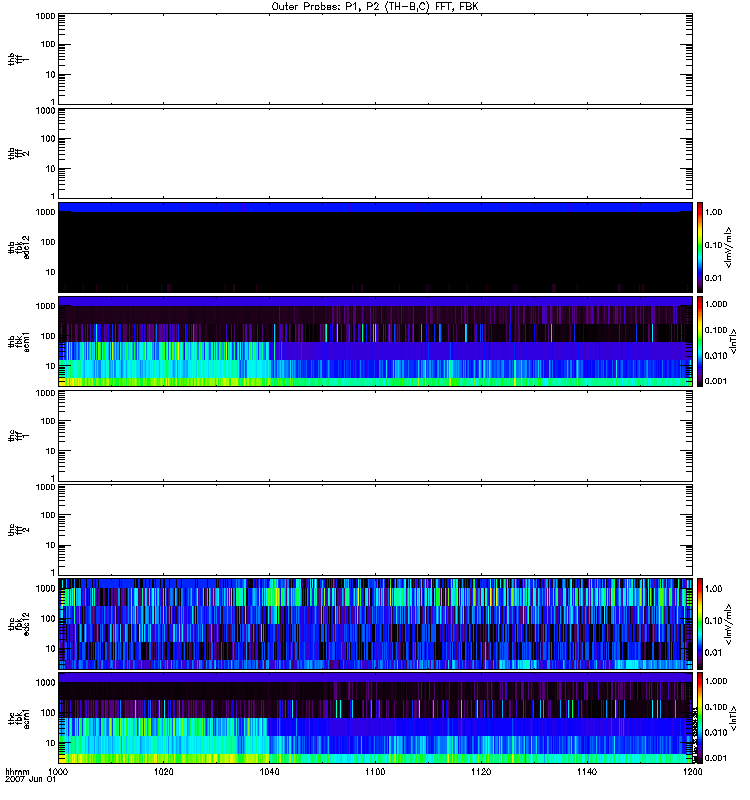Click the thb fbk edc12 spectrogram panel
The height and width of the screenshot is (800, 750).
coord(375,247)
